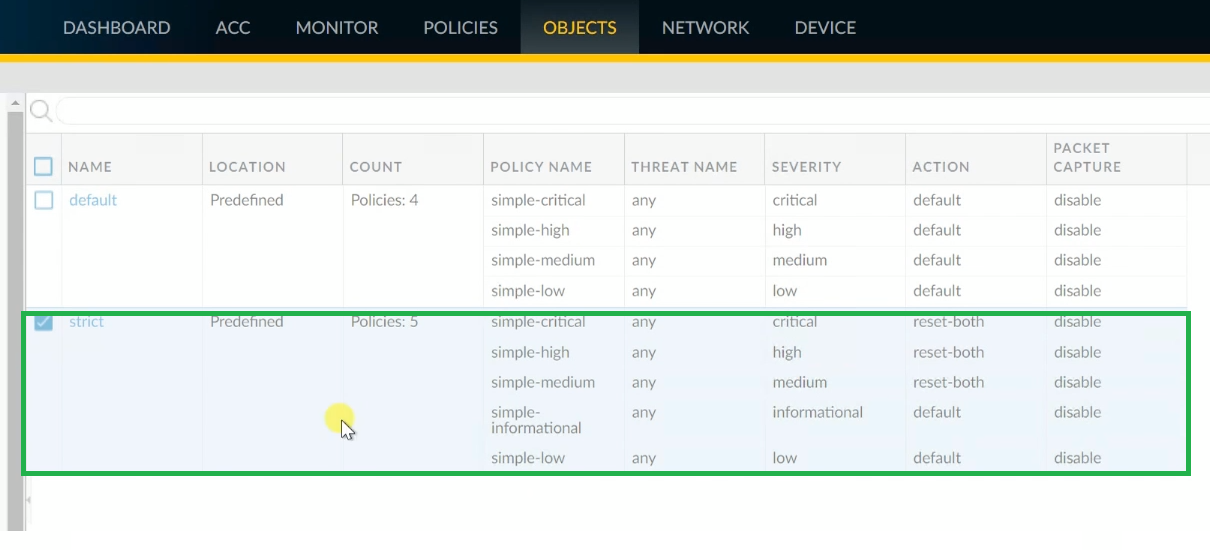
Task: Click 'disable' packet capture for simple-informational
Action: 1077,412
